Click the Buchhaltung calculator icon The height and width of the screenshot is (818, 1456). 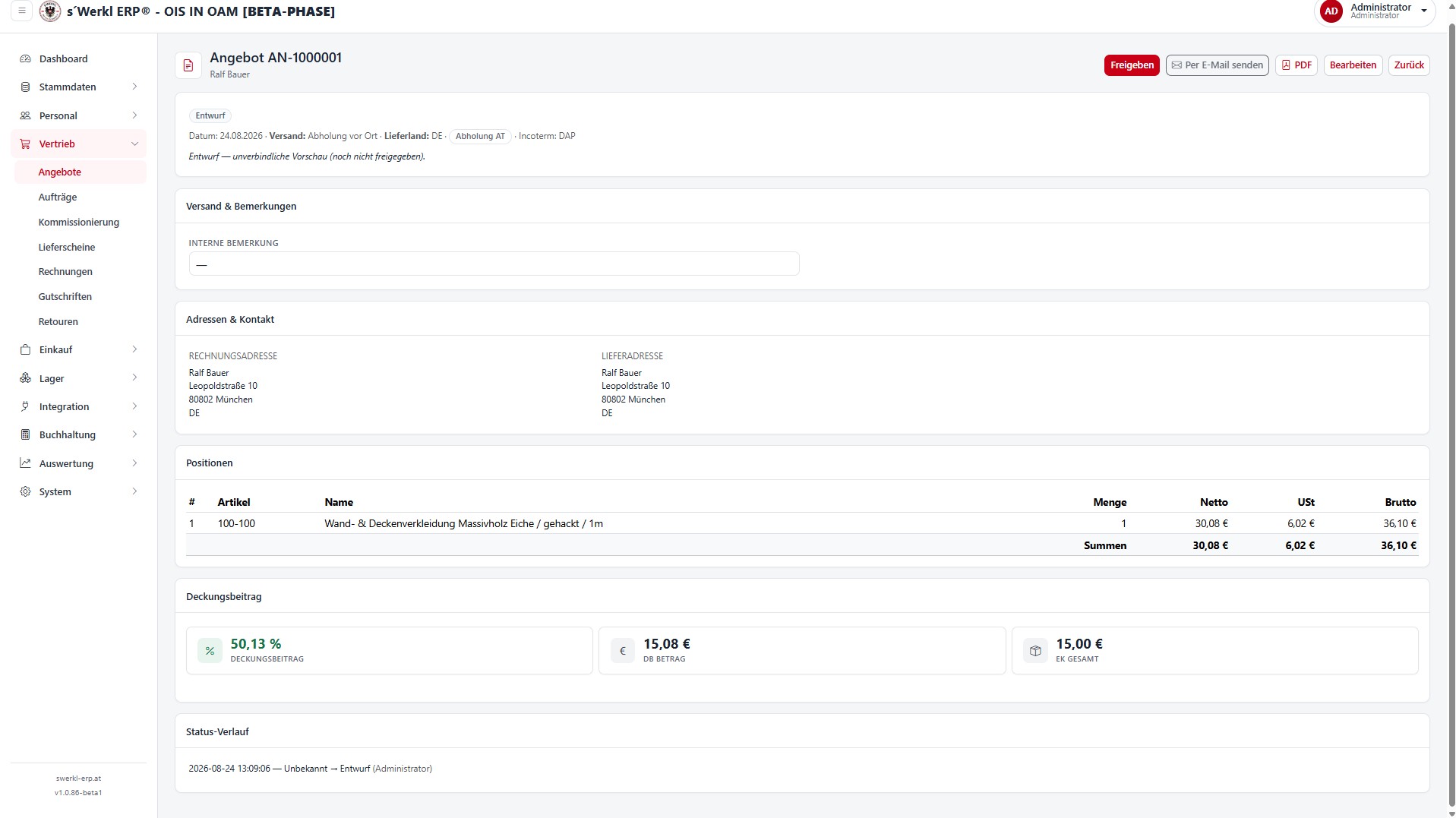click(x=25, y=434)
